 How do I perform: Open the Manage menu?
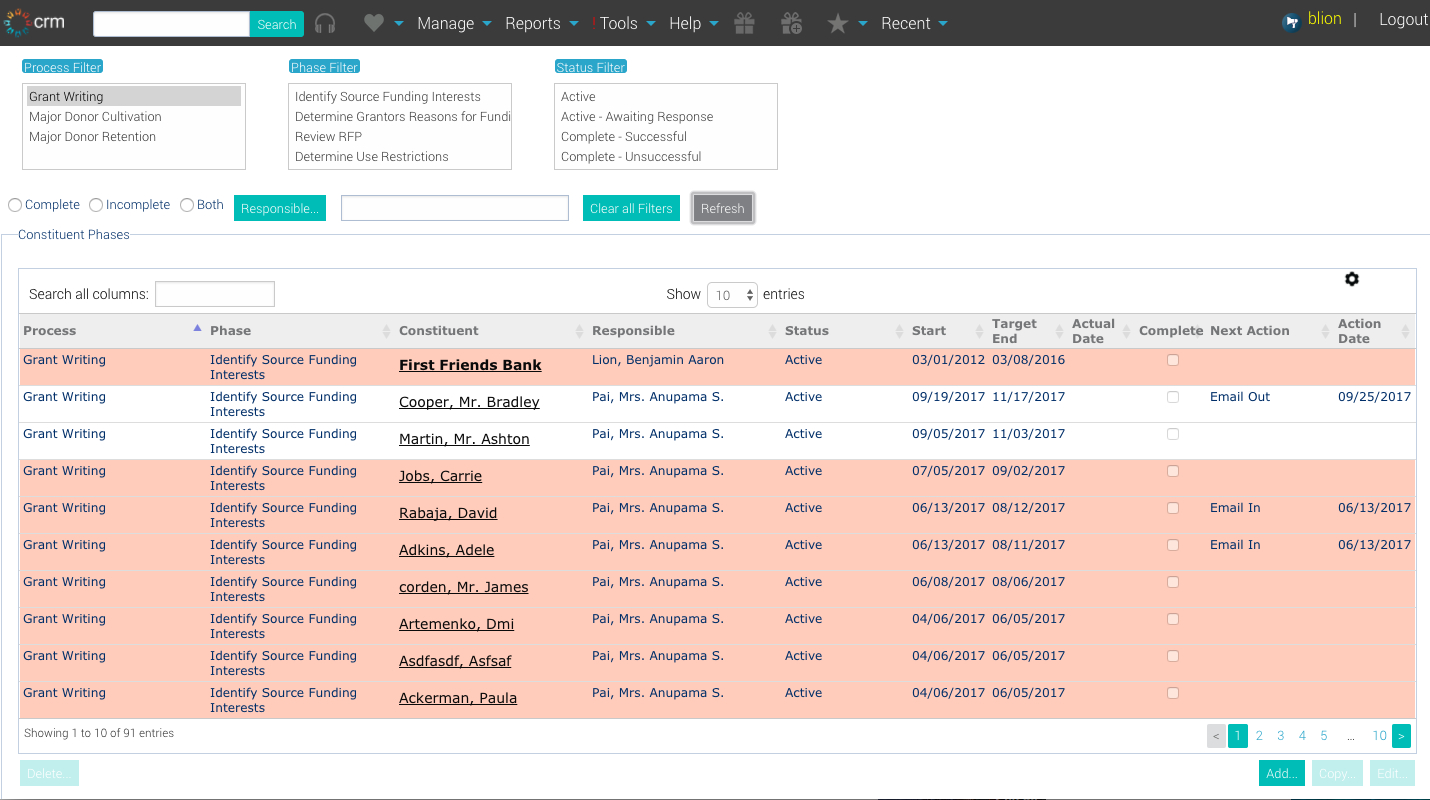[x=454, y=23]
